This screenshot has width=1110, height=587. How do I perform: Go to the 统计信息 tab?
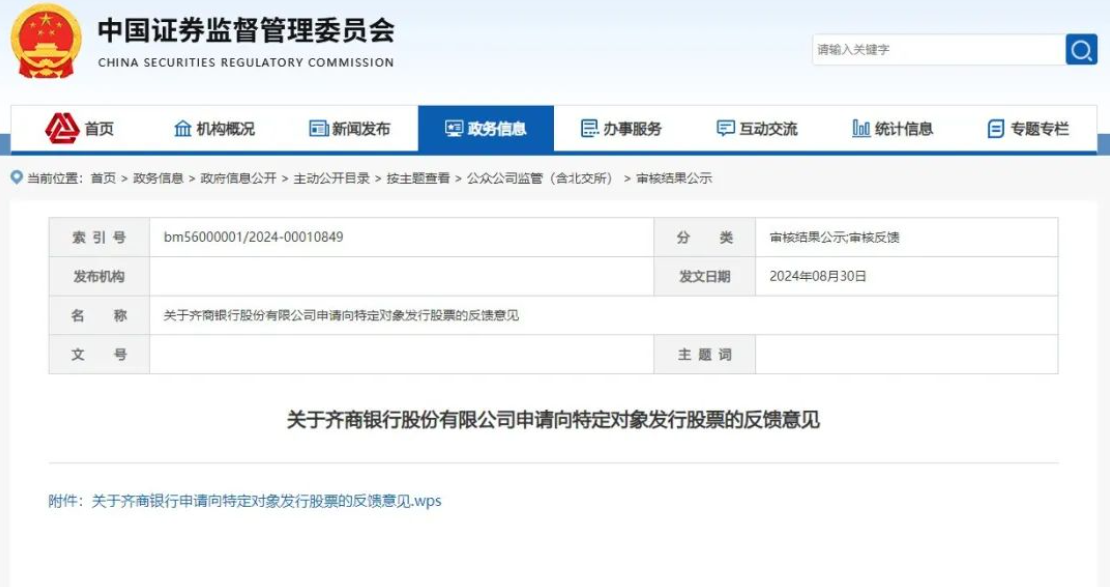893,129
